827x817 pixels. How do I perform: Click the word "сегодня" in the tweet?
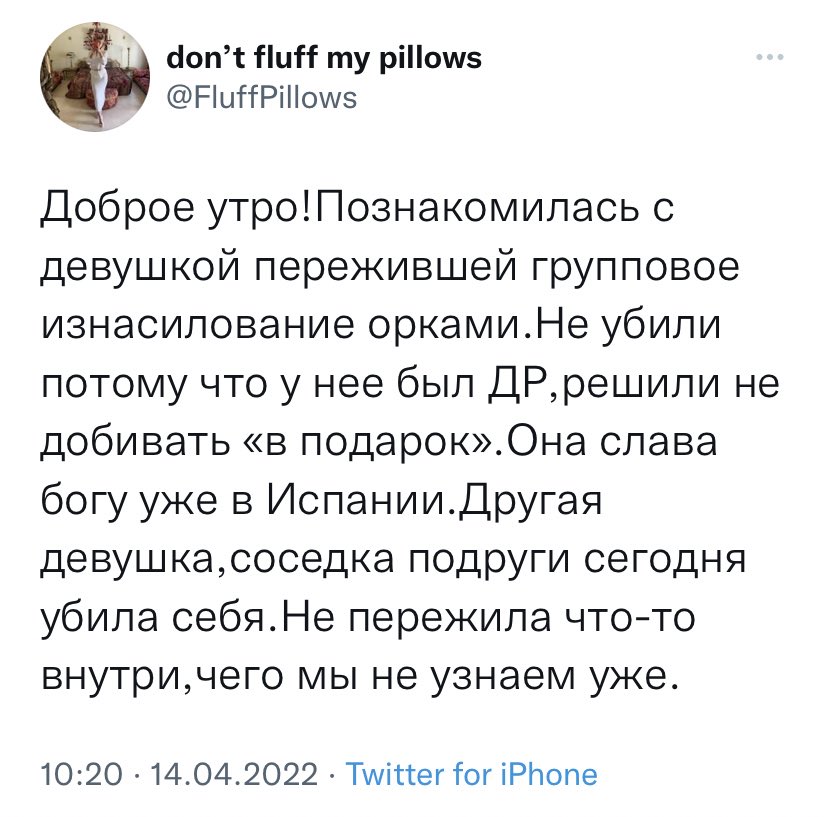(665, 561)
